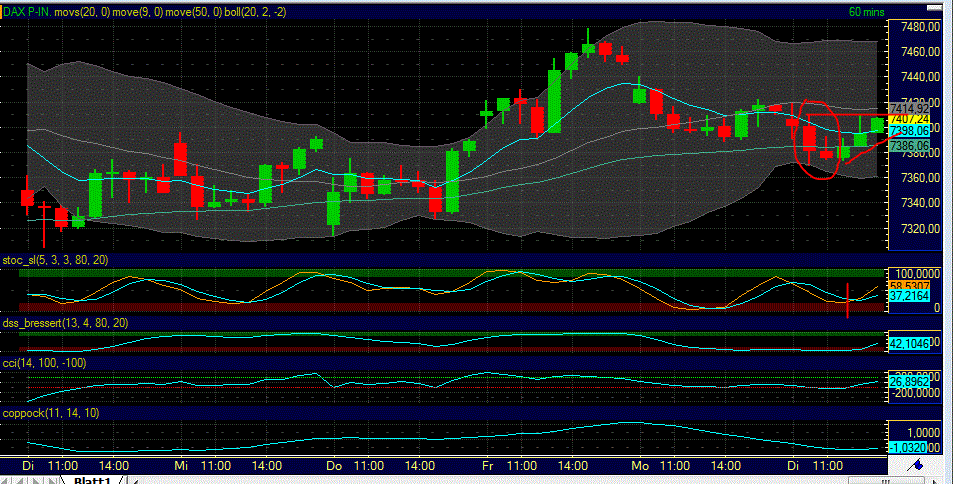Click the orange 58,5307 stochastic value

point(909,285)
